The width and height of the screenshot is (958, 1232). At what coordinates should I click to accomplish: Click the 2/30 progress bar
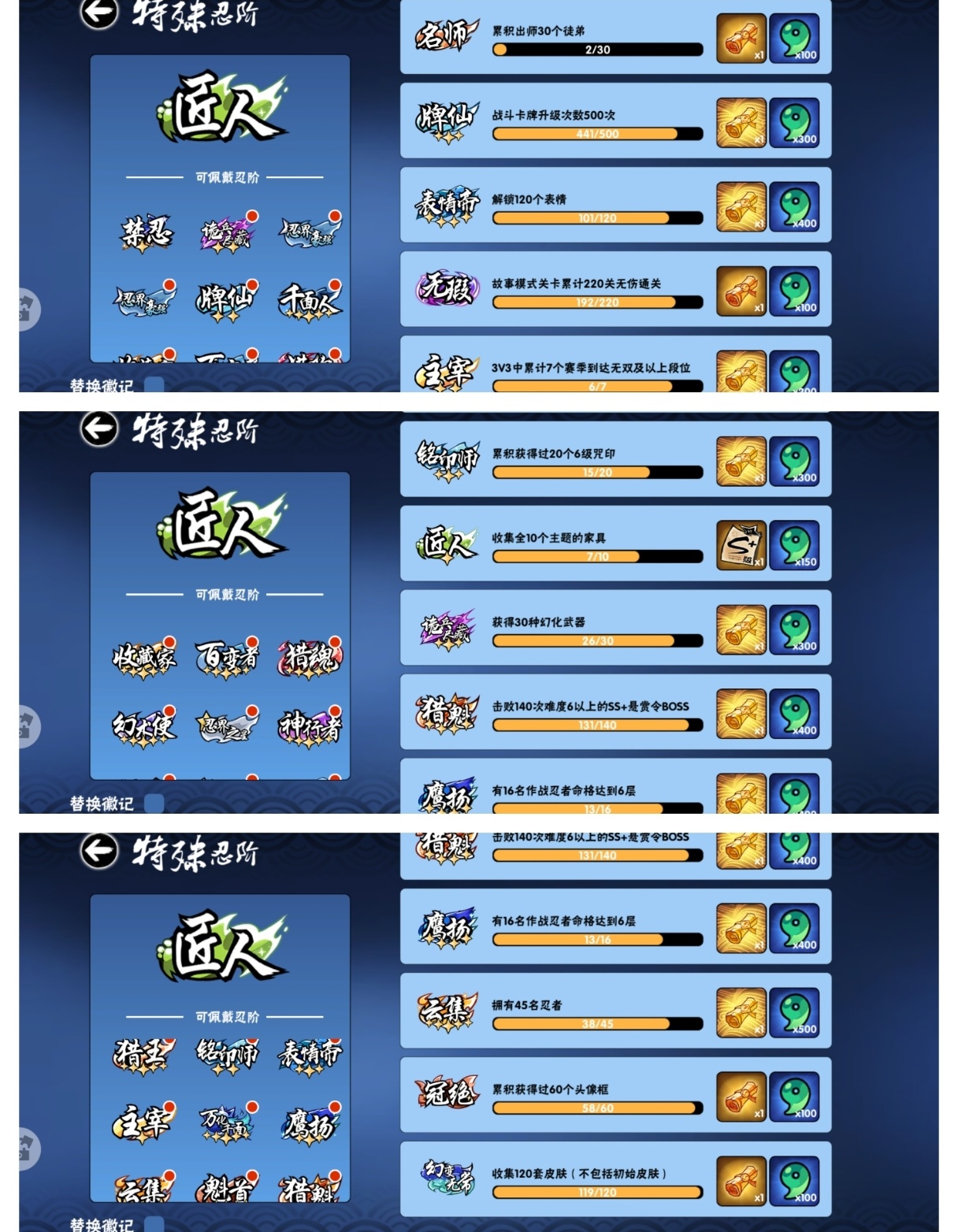[x=597, y=50]
